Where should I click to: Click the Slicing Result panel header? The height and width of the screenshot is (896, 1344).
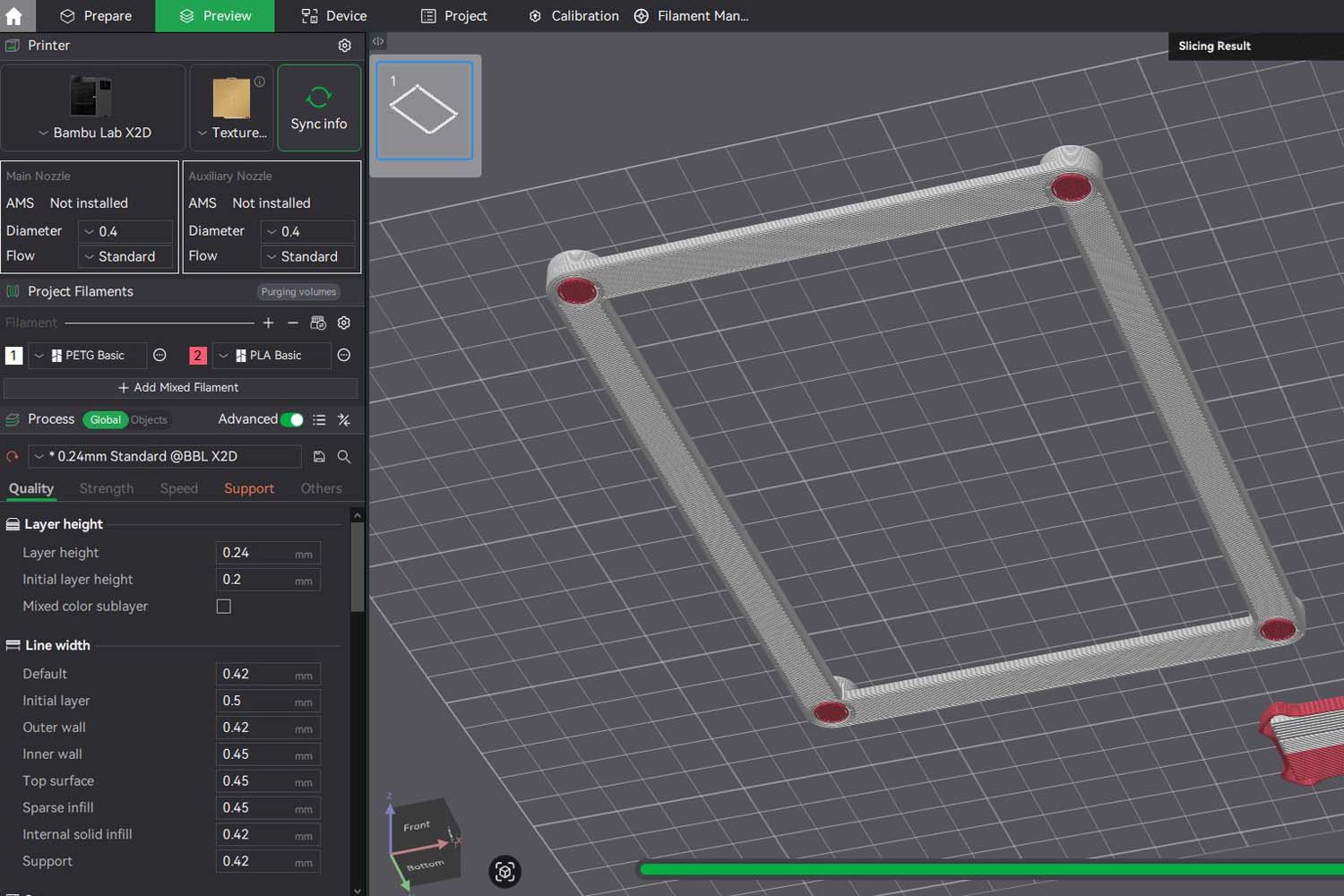(1256, 47)
